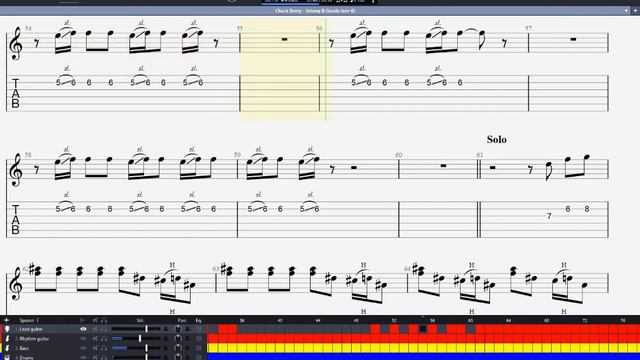The width and height of the screenshot is (640, 360).
Task: Click tab fret 7 in measure 61
Action: coord(549,216)
